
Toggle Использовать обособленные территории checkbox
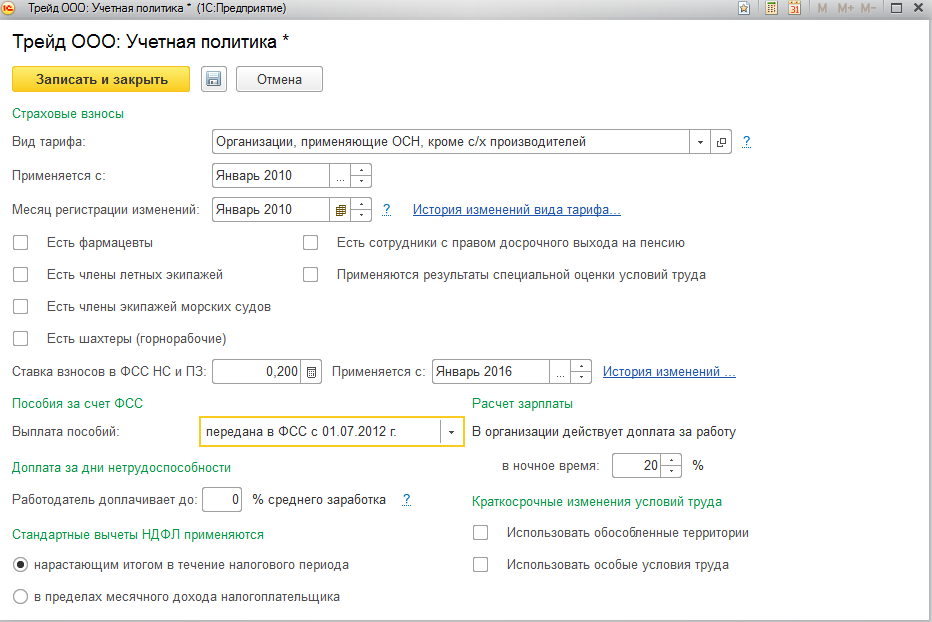point(481,533)
